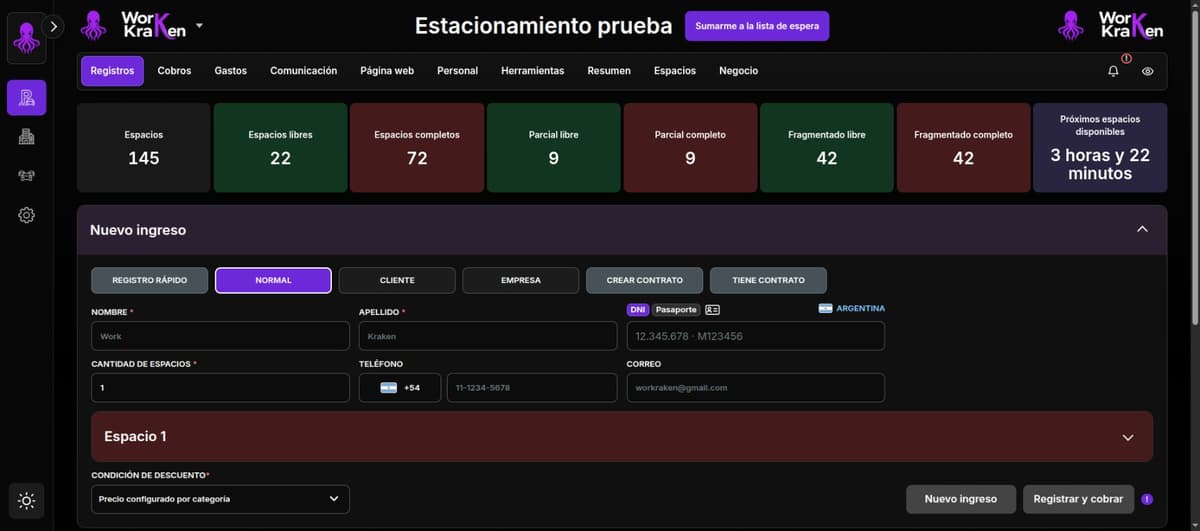Select Registro rápido mode
1200x531 pixels.
coord(149,280)
